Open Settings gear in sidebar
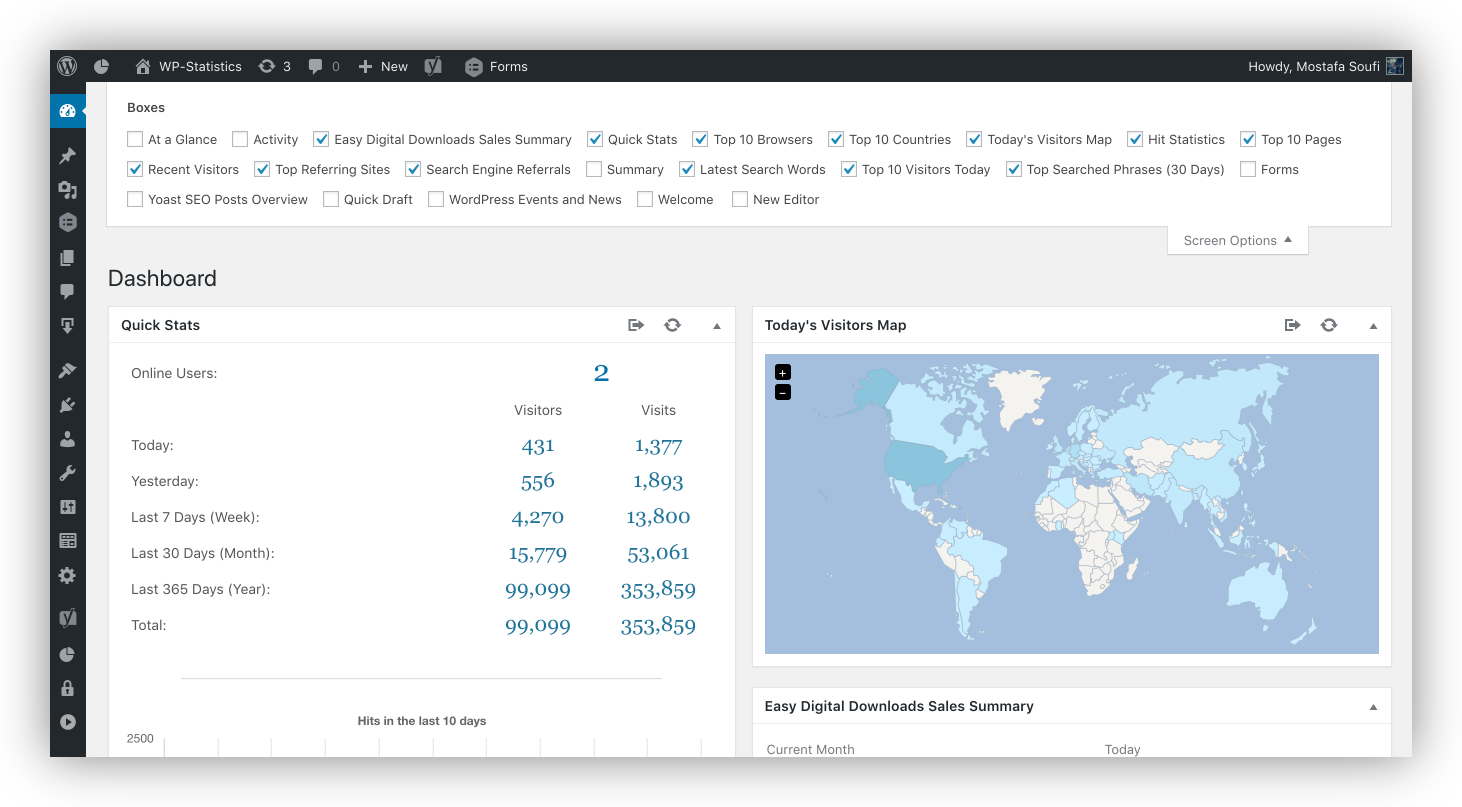Viewport: 1462px width, 807px height. point(67,575)
